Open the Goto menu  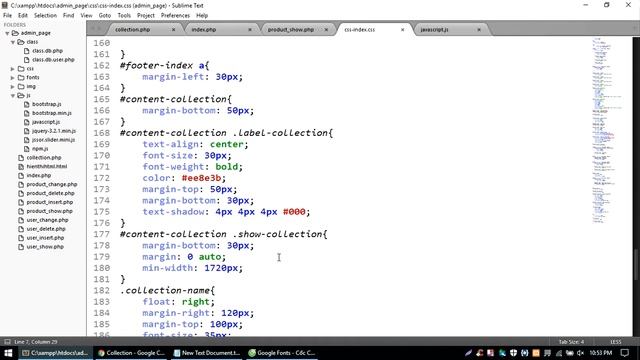[x=105, y=16]
